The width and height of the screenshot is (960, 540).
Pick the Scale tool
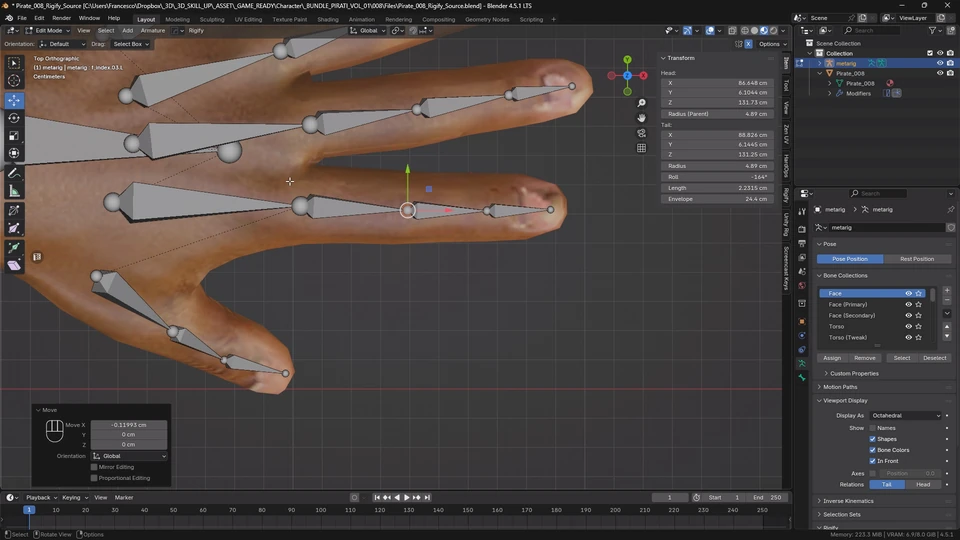[x=13, y=136]
